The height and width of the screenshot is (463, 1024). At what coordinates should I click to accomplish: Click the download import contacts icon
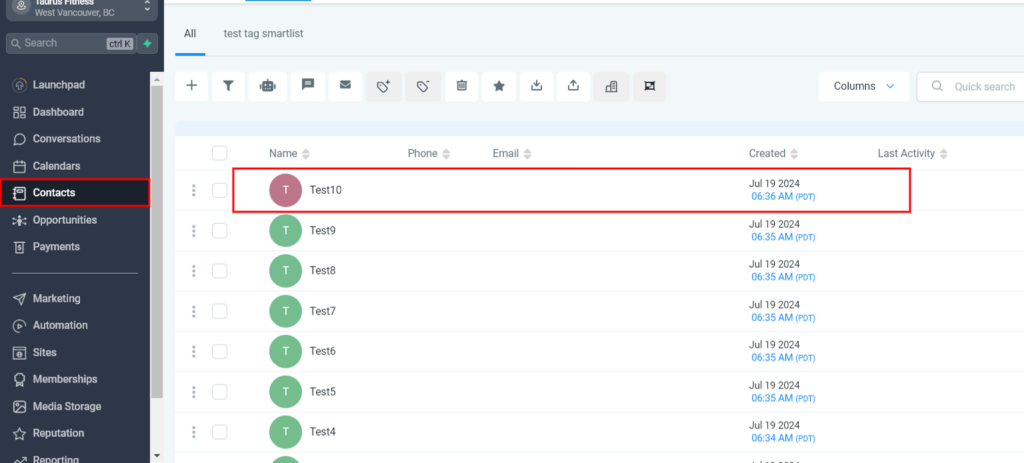point(536,87)
